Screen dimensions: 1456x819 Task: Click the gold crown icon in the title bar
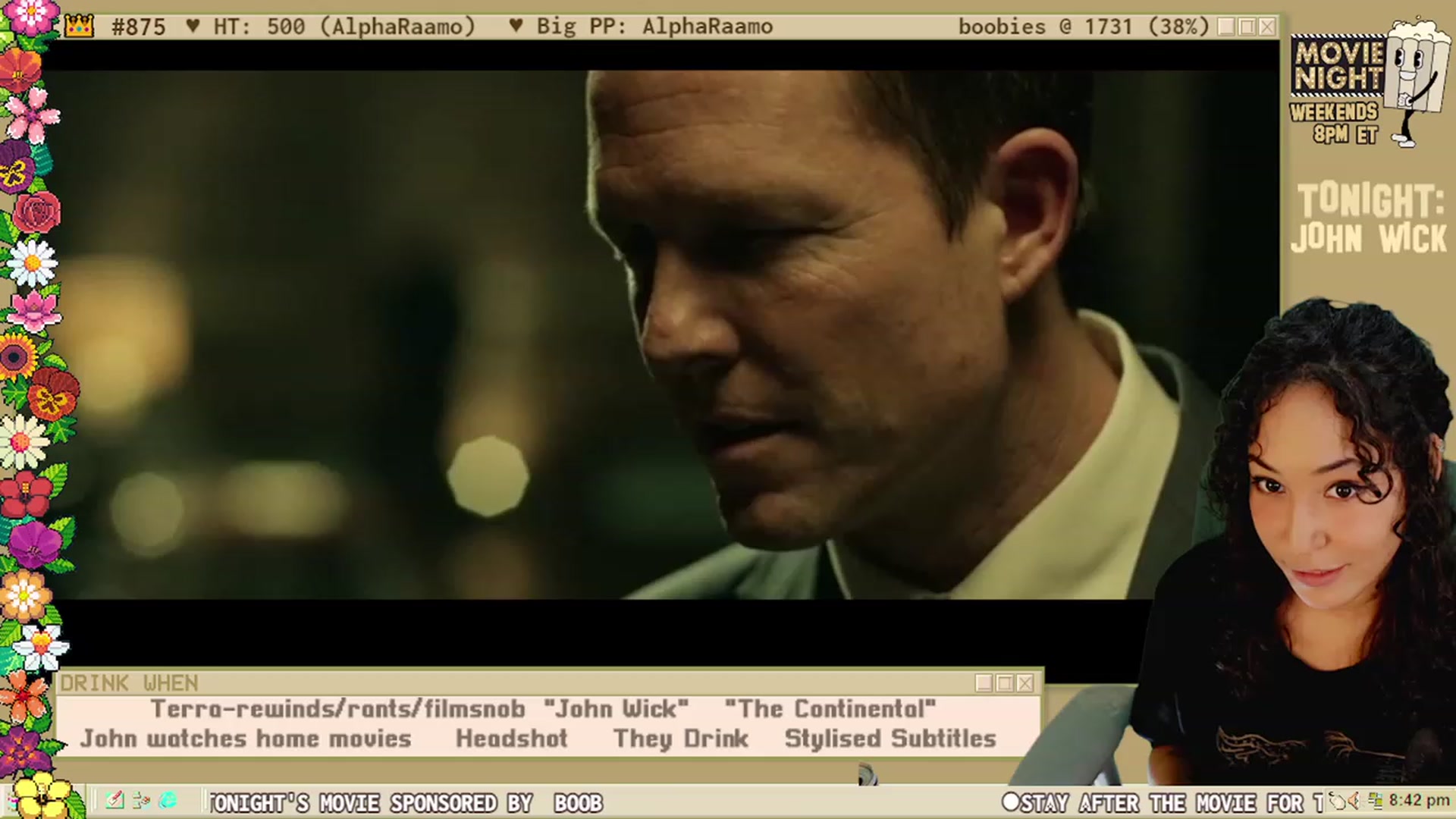pyautogui.click(x=79, y=27)
